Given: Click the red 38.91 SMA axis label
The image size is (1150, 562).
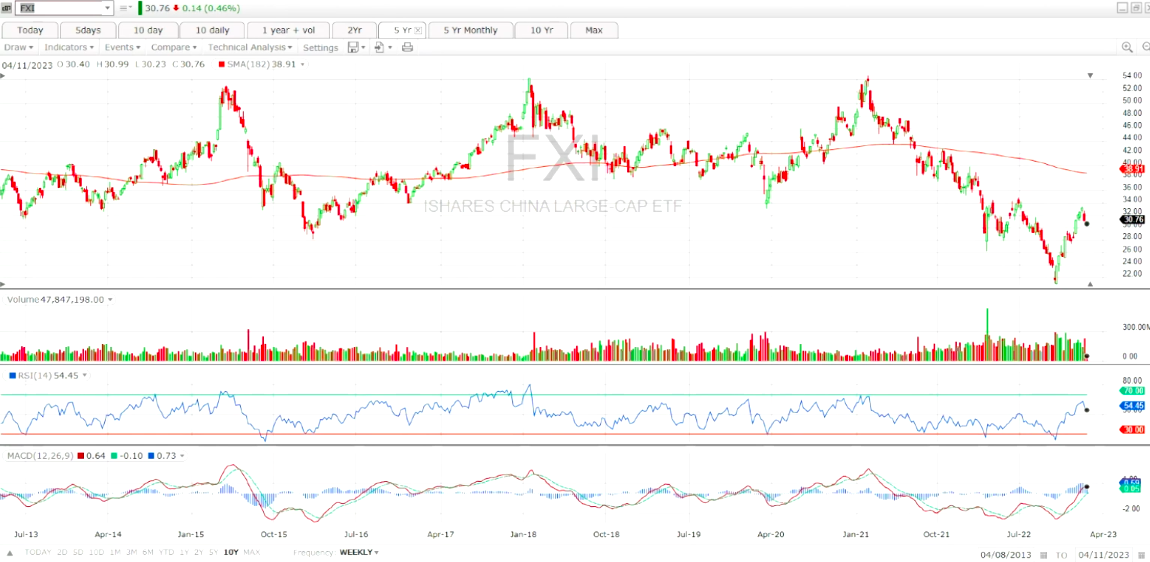Looking at the screenshot, I should tap(1133, 169).
